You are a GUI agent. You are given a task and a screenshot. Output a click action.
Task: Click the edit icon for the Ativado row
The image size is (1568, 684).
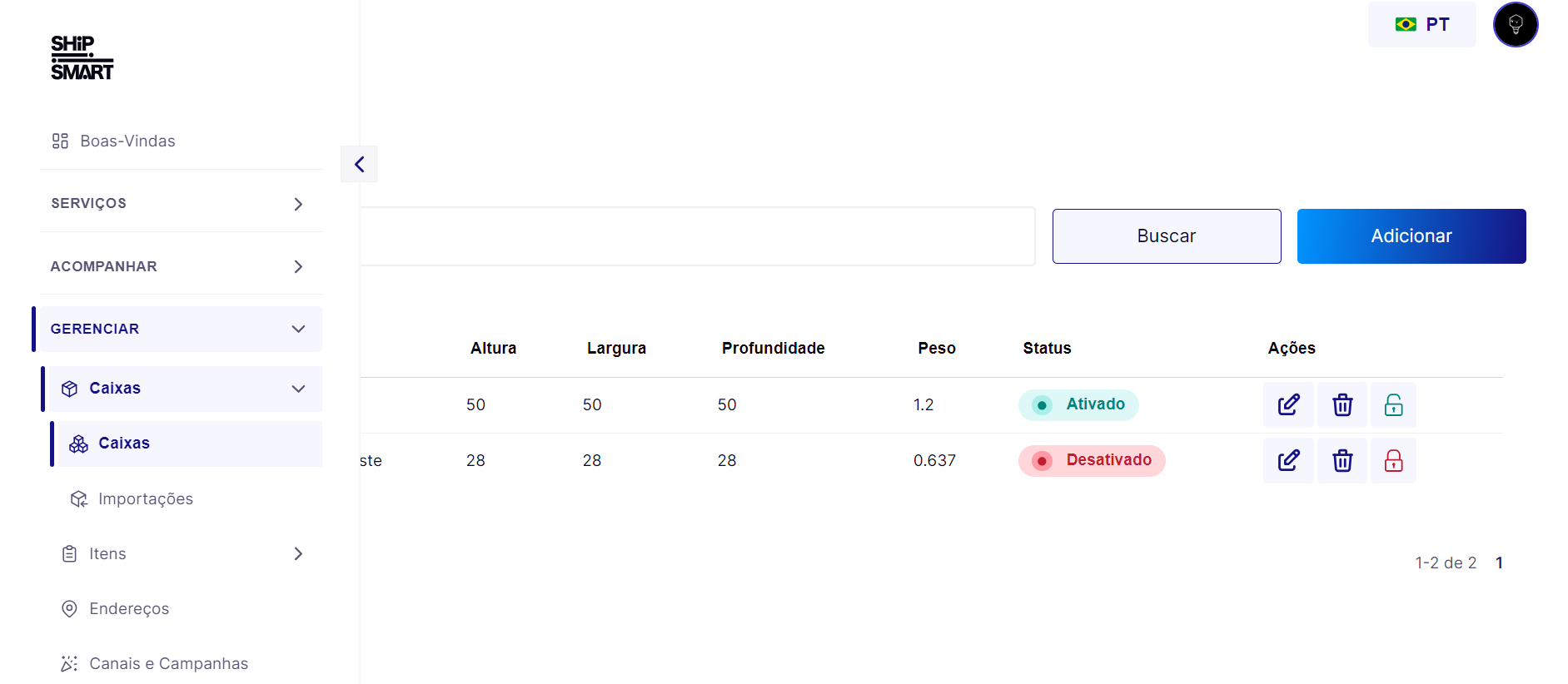tap(1288, 405)
